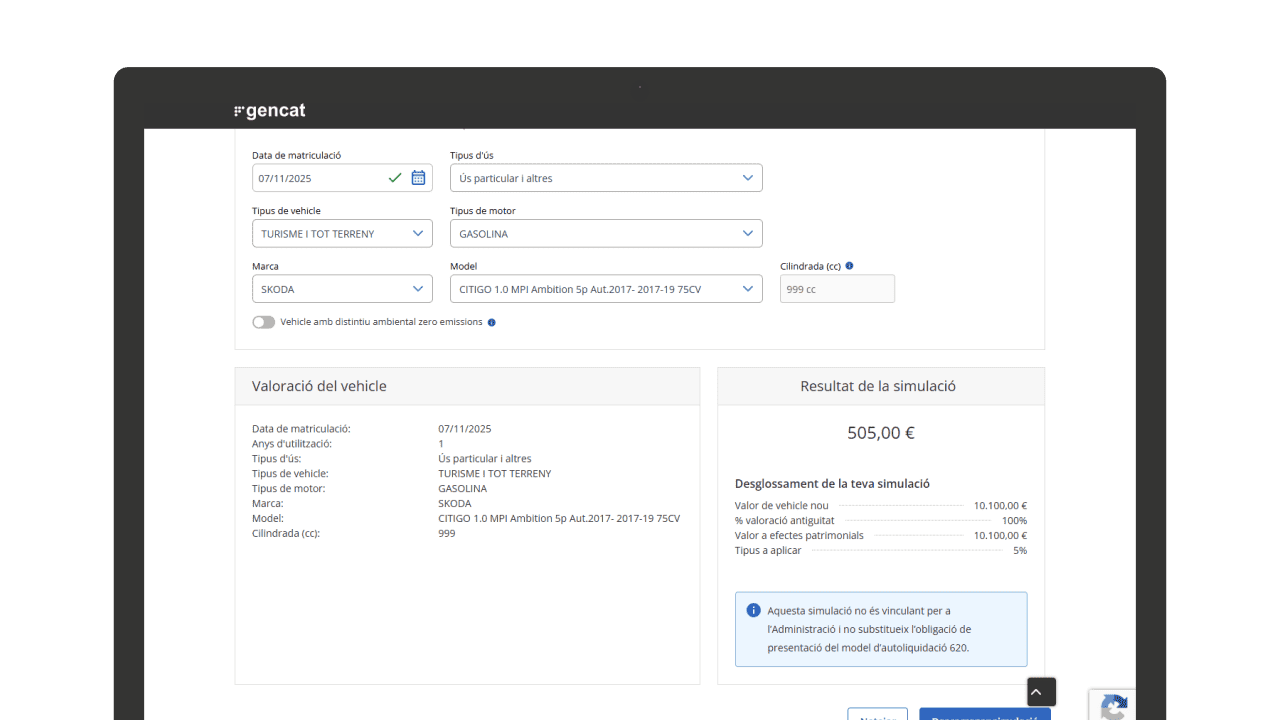
Task: Open the Model dropdown showing CITIGO
Action: (x=606, y=289)
